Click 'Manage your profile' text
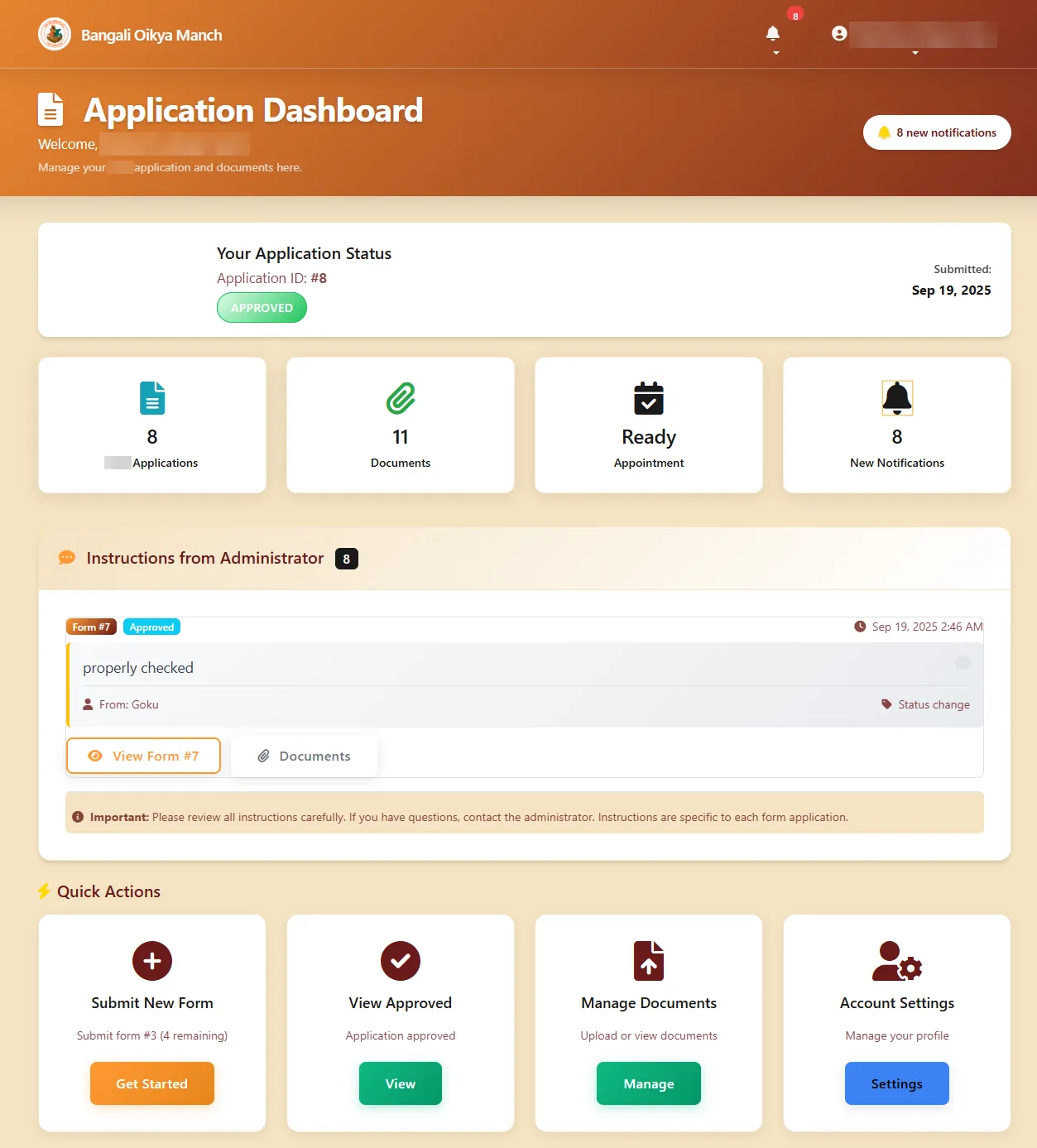Image resolution: width=1037 pixels, height=1148 pixels. [897, 1035]
